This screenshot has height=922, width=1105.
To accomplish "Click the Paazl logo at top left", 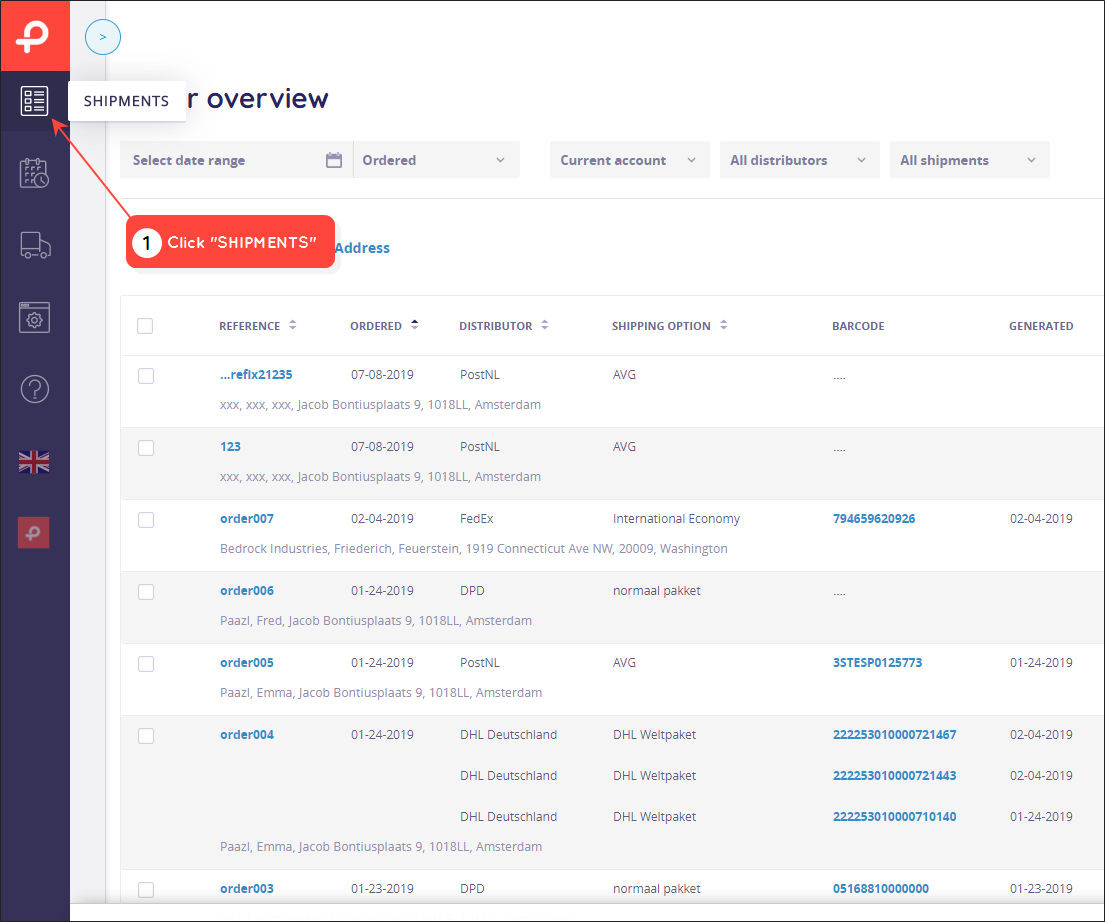I will 35,36.
